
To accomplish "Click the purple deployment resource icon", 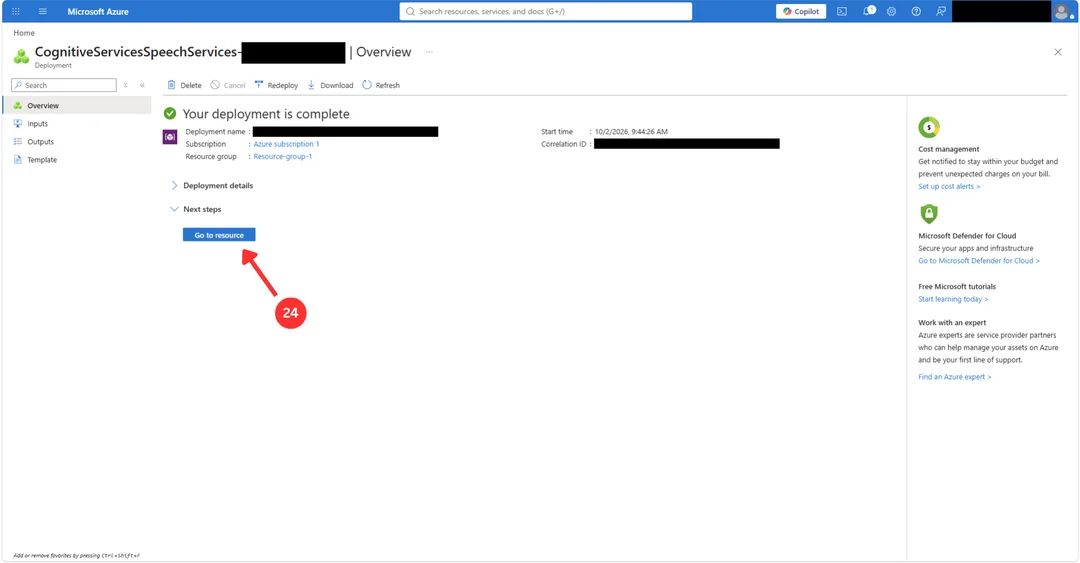I will coord(169,137).
